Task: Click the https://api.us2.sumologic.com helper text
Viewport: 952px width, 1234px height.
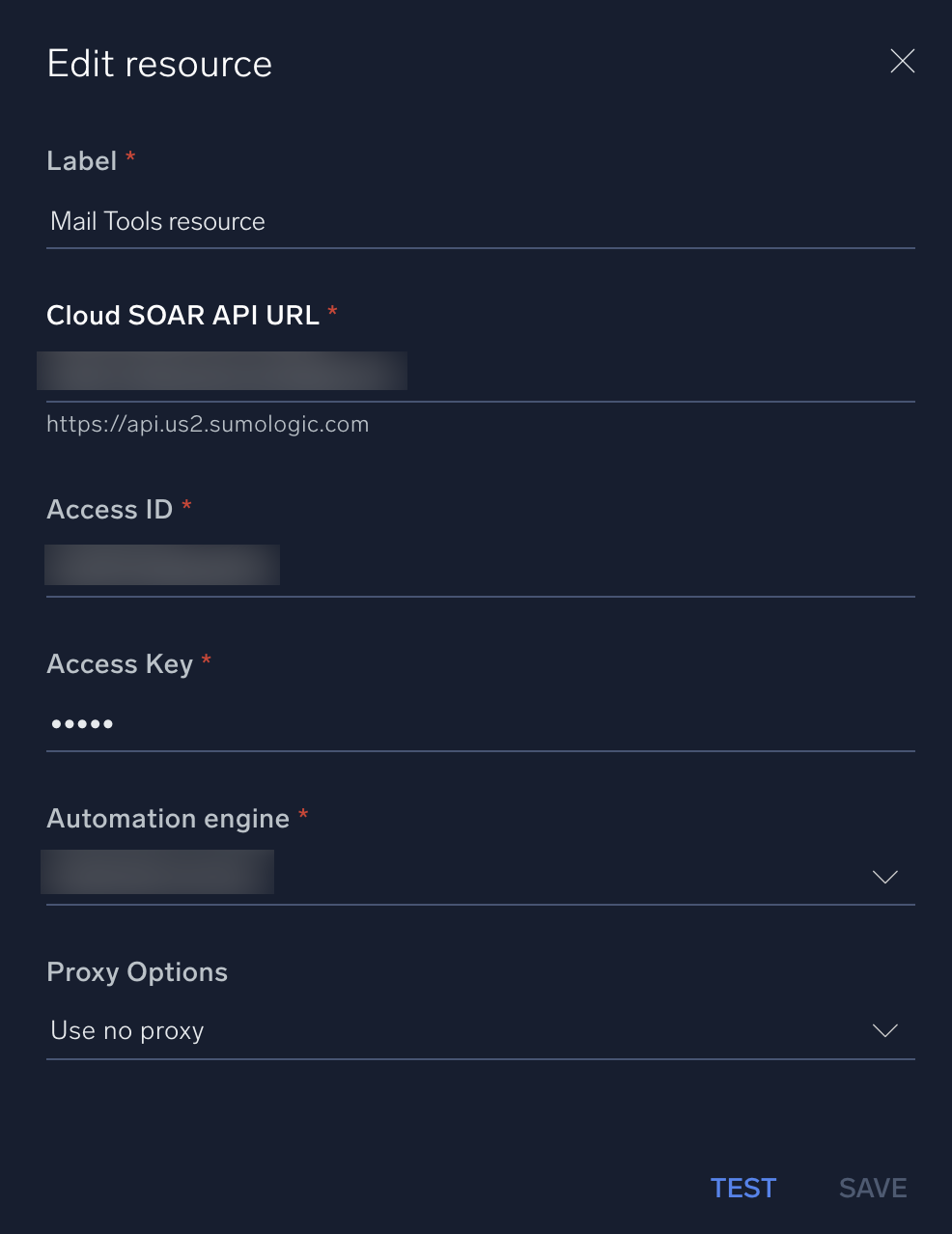Action: point(208,424)
